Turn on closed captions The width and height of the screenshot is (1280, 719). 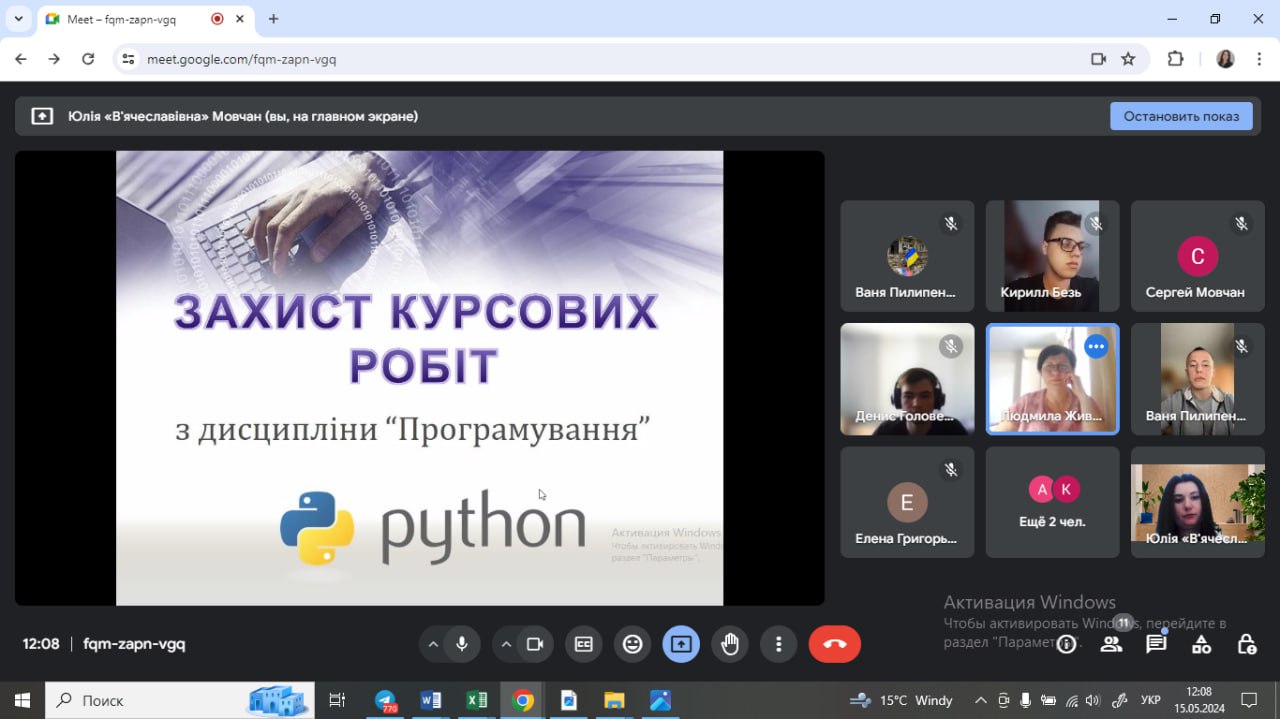coord(583,644)
